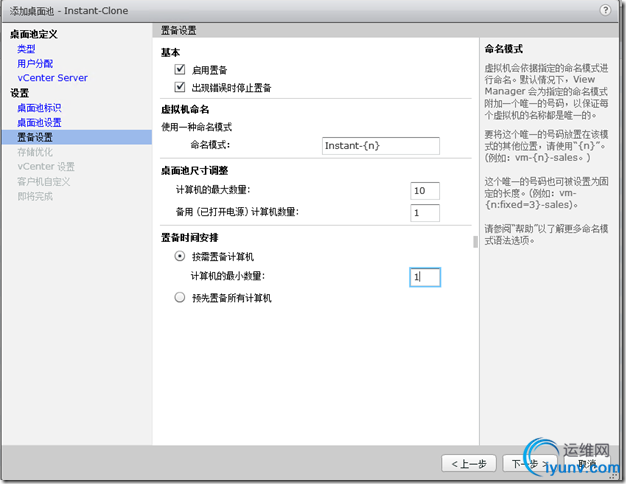
Task: Click the 桌面池定义 sidebar heading
Action: coord(34,34)
